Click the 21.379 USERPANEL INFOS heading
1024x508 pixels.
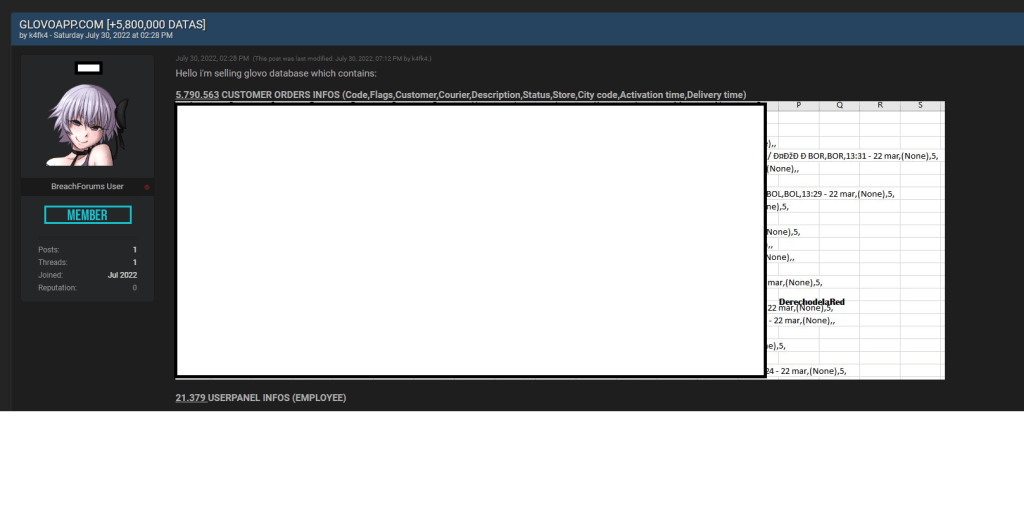[260, 398]
